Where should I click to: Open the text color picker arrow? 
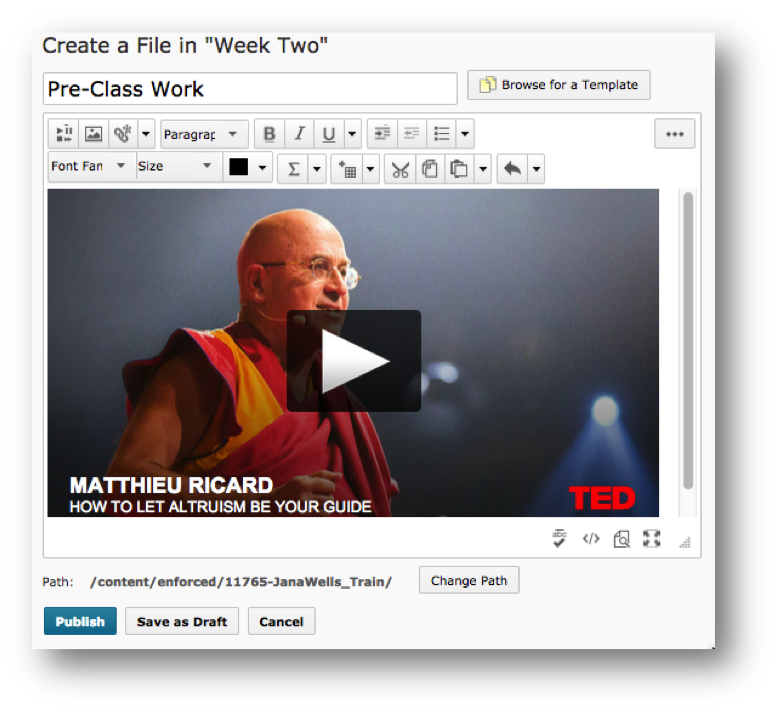(x=262, y=168)
